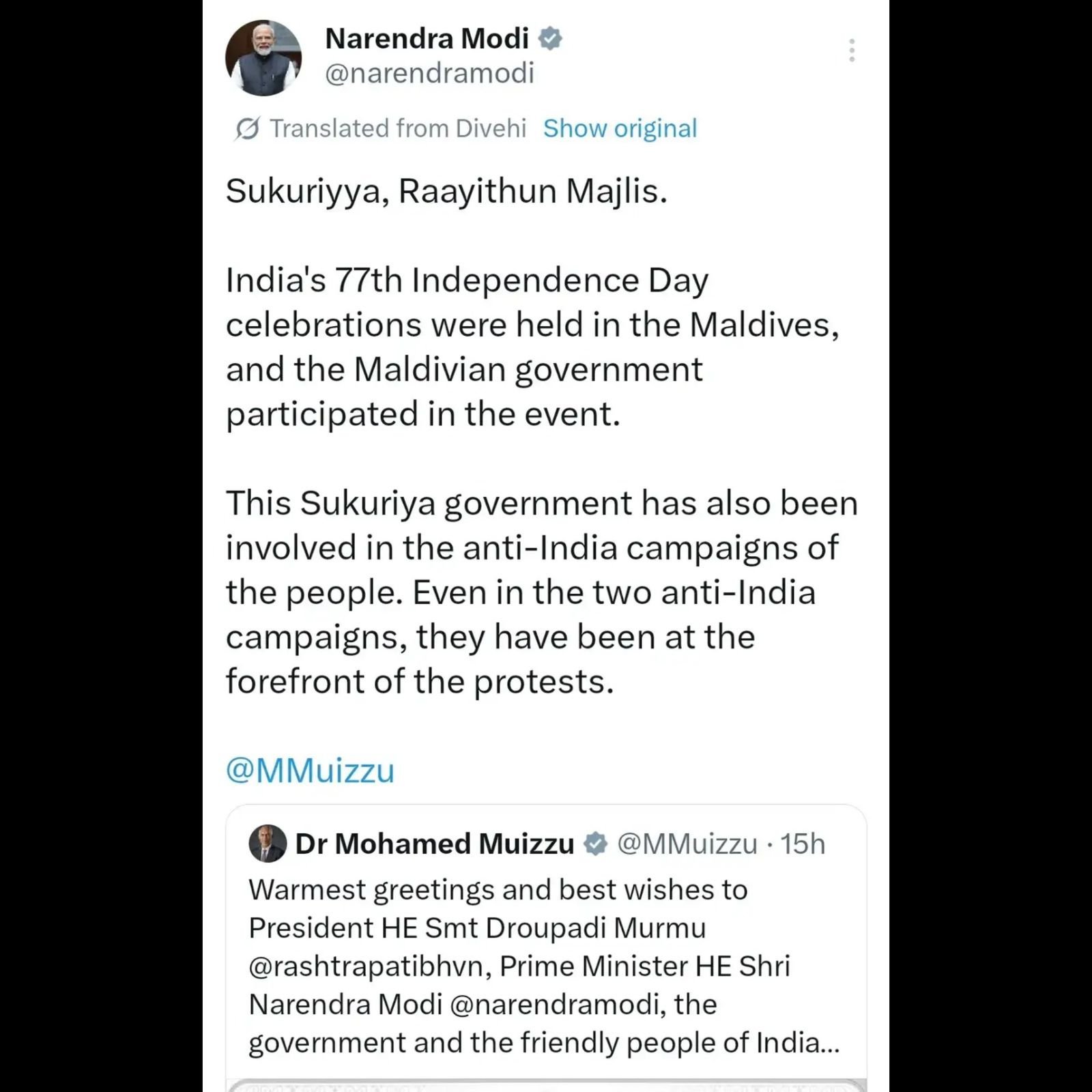Click the grey @MMuizzu handle in the quoted tweet
Viewport: 1092px width, 1092px height.
[687, 844]
